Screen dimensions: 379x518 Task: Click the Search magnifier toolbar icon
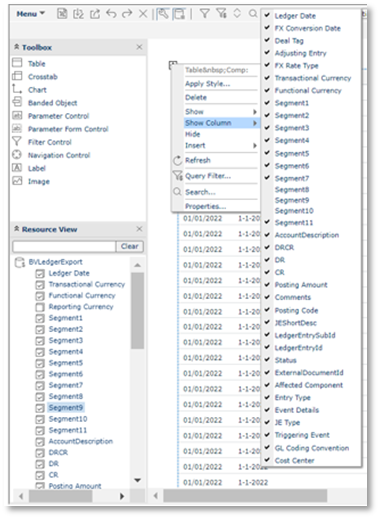pos(253,13)
